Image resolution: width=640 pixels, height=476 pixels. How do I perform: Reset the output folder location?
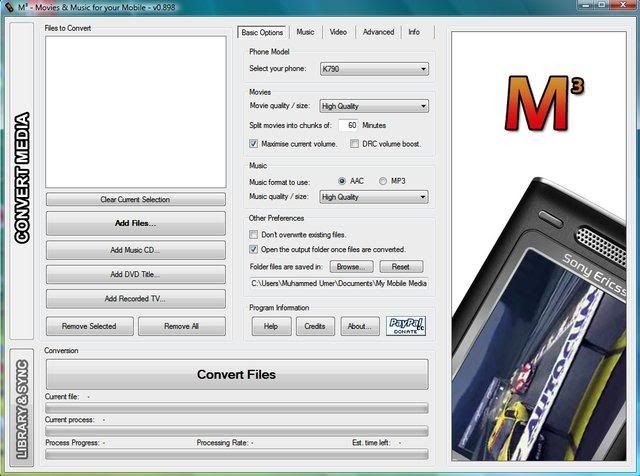401,267
